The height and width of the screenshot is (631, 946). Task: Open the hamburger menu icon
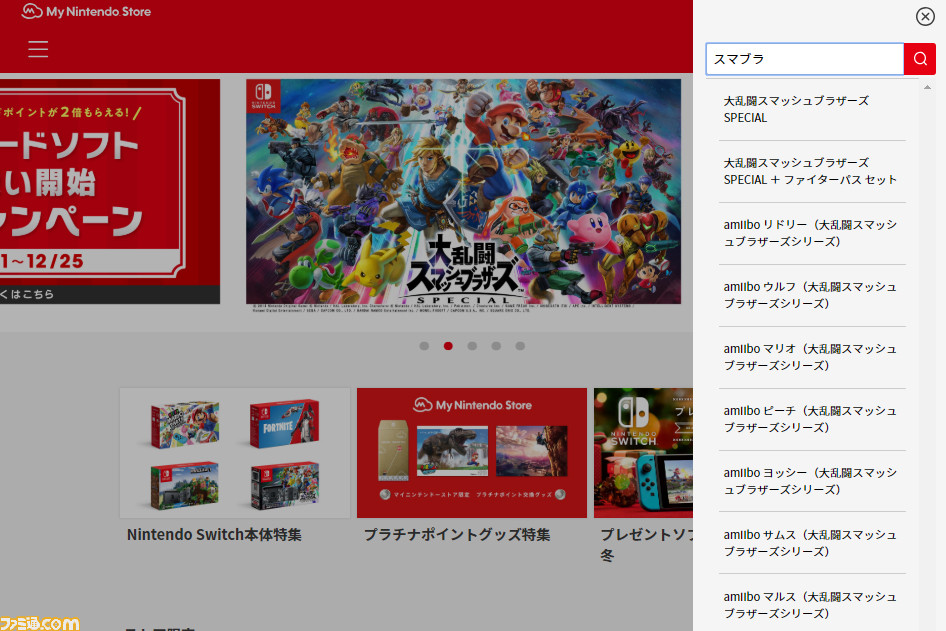pos(38,49)
